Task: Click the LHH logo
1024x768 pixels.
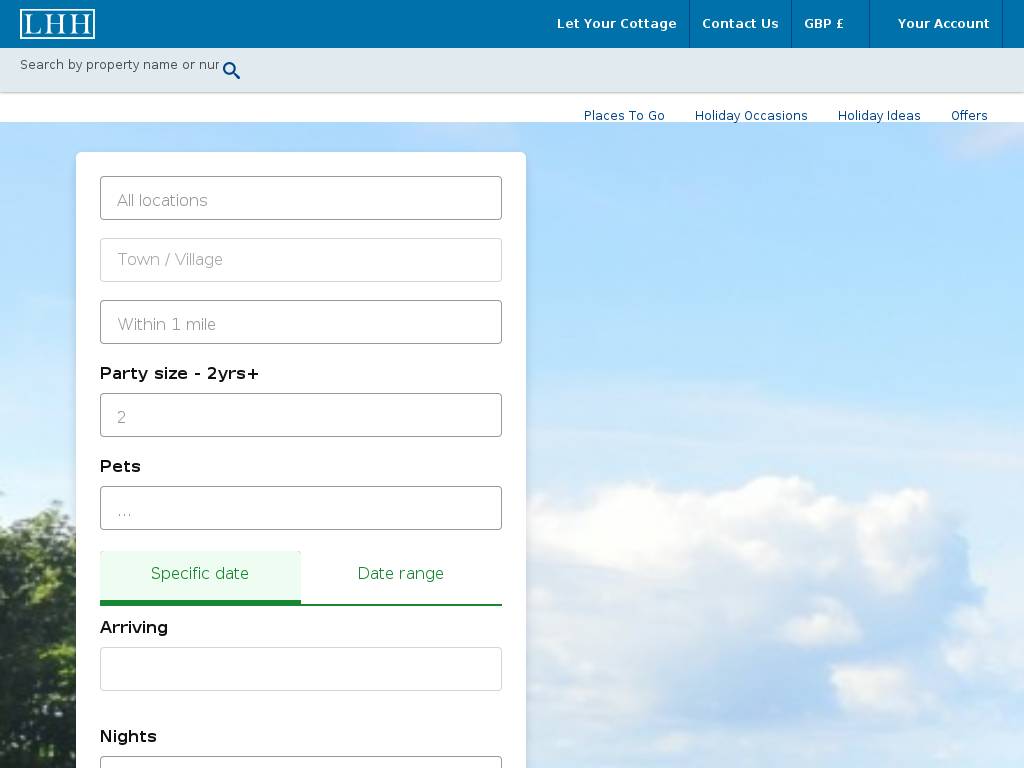Action: tap(57, 24)
